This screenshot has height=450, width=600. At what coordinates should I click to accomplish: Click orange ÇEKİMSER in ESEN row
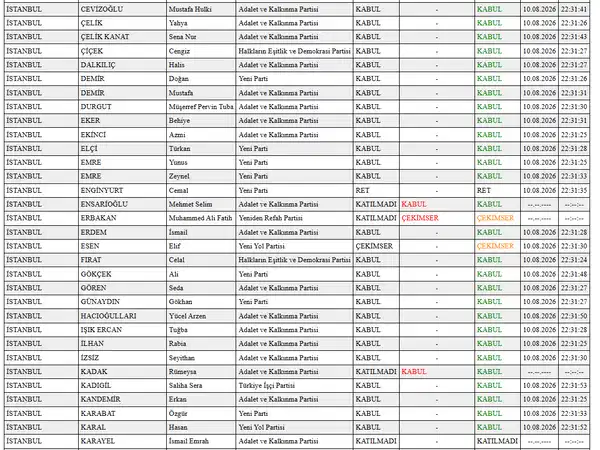(495, 246)
